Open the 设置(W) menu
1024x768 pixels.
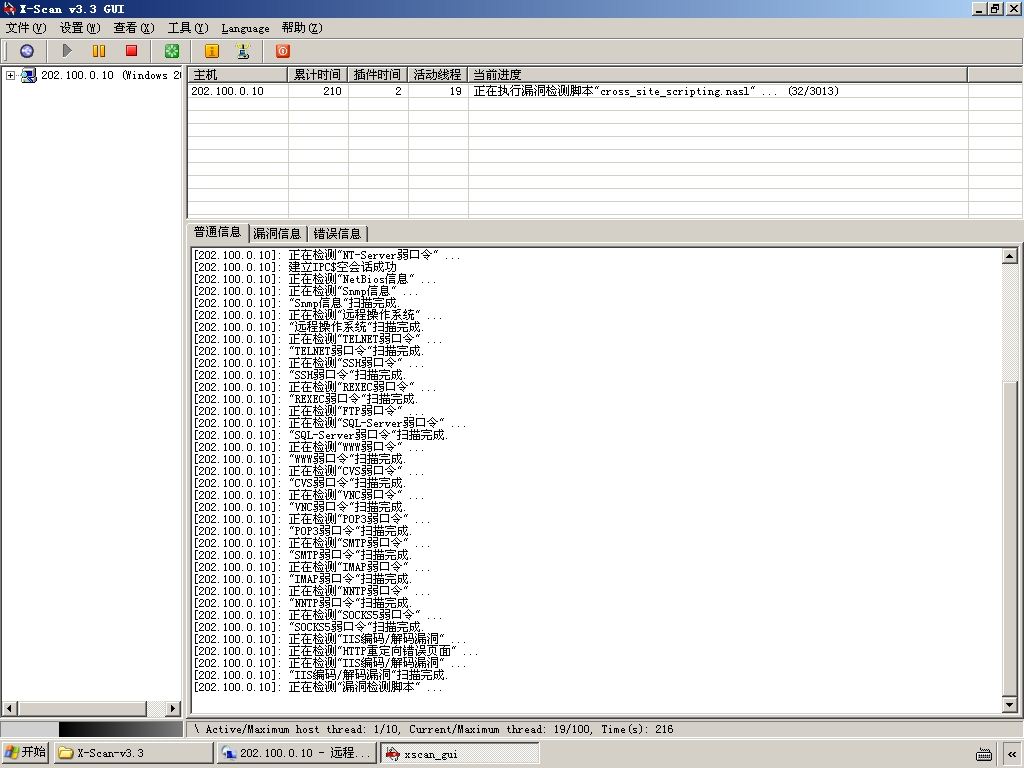tap(80, 28)
